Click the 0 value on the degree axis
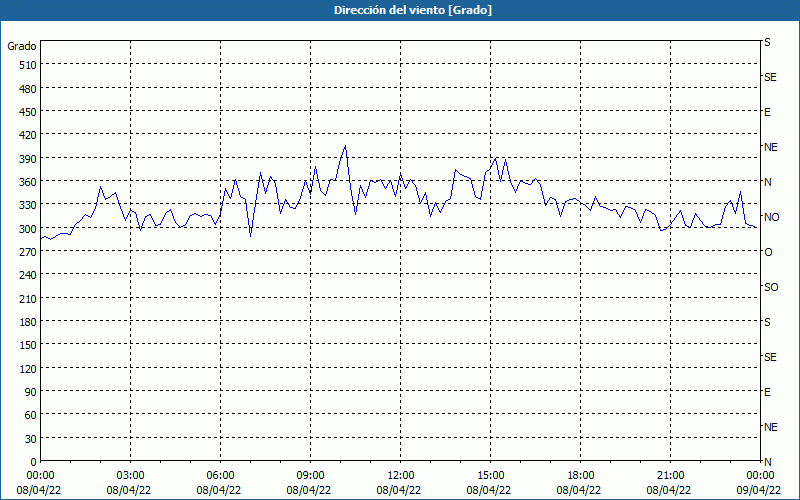800x500 pixels. point(34,462)
